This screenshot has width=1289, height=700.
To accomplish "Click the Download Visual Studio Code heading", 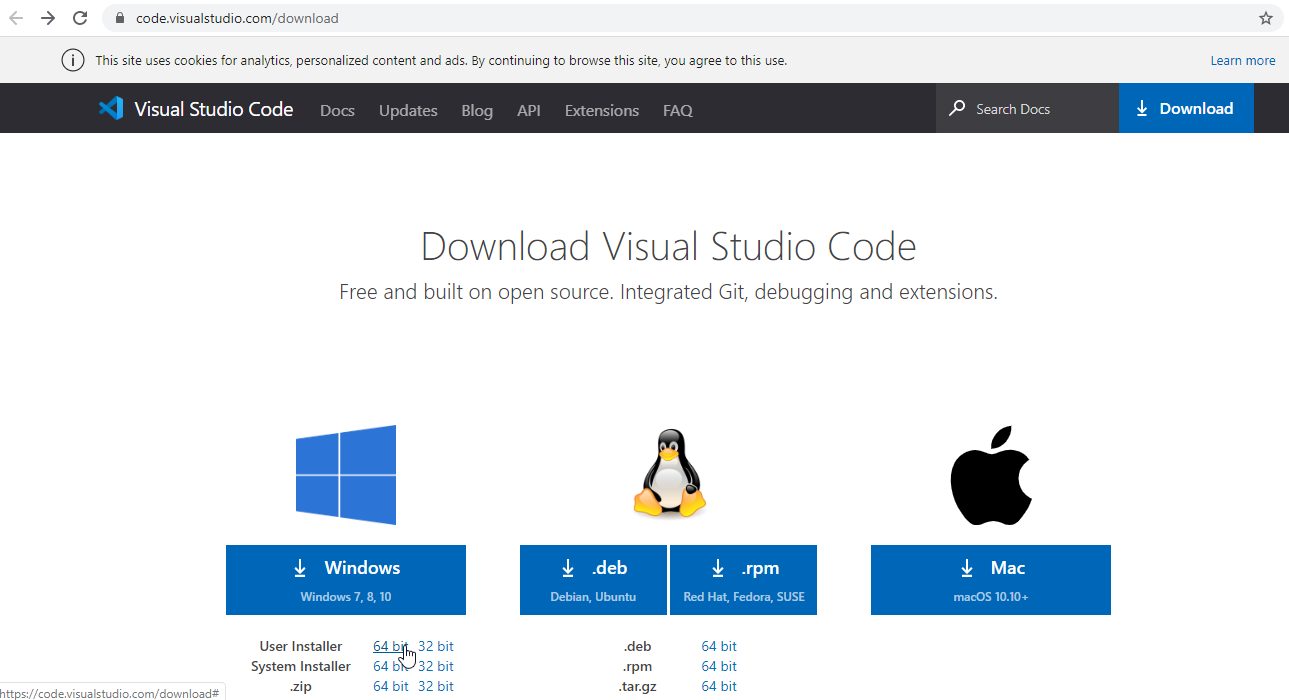I will click(668, 246).
